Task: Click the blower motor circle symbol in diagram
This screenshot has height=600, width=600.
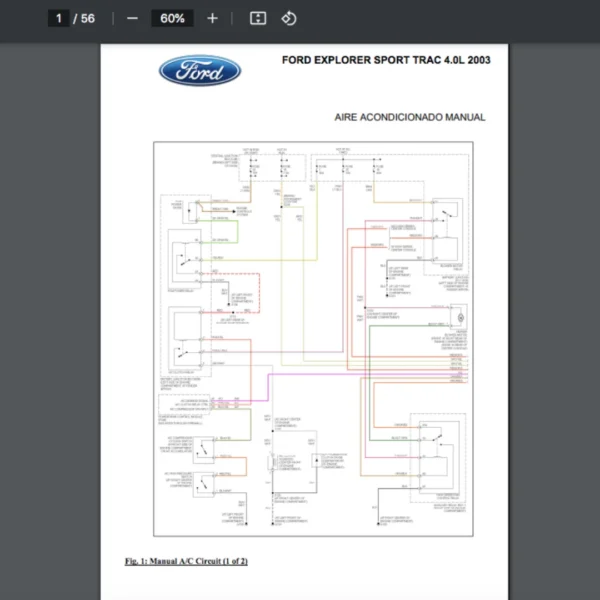Action: click(460, 316)
